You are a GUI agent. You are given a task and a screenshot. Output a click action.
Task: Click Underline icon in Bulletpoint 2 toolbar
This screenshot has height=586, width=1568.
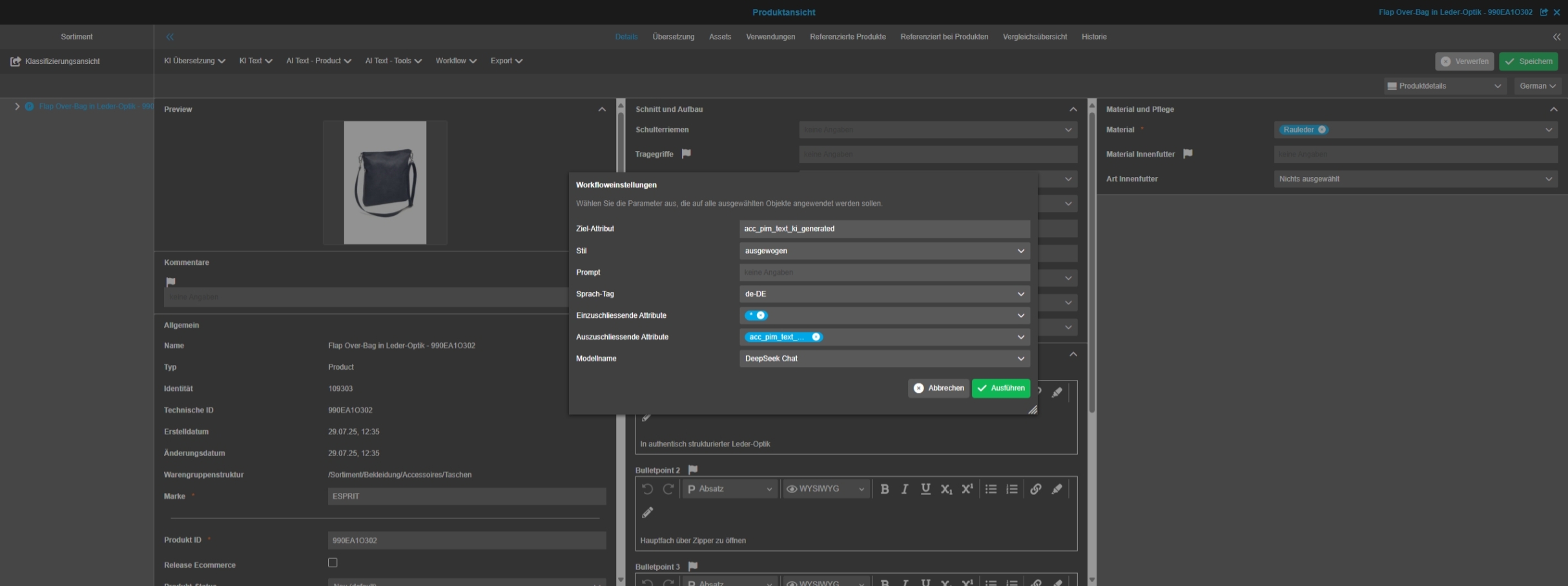coord(925,489)
